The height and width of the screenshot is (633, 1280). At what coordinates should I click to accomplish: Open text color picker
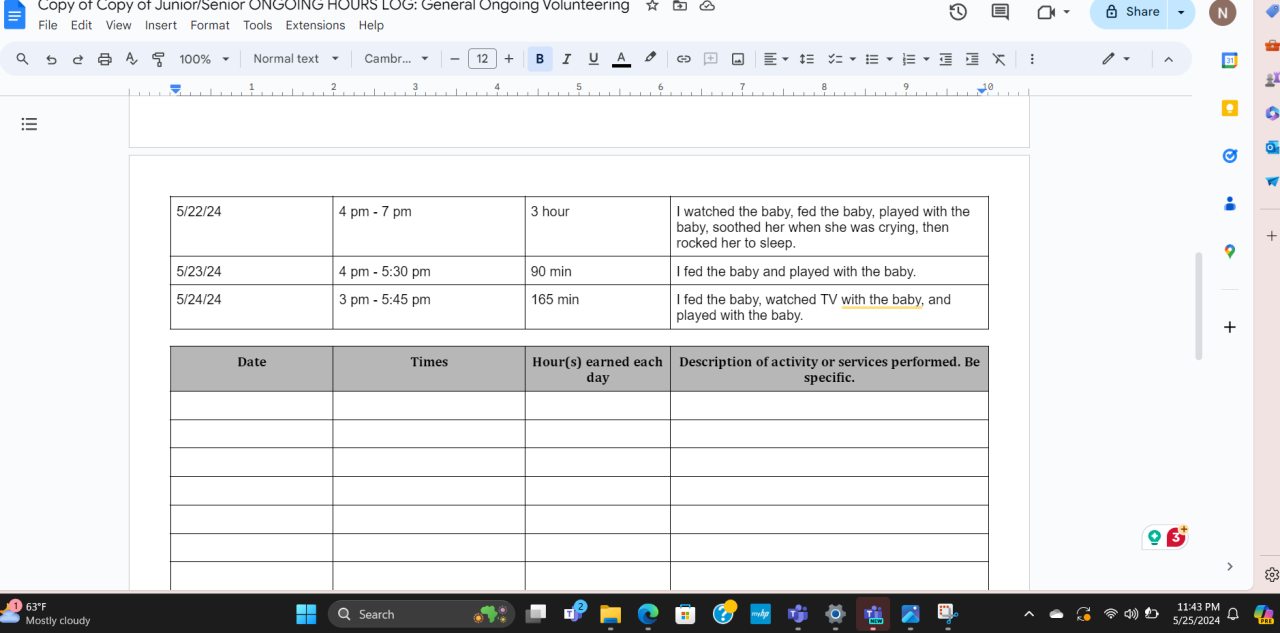coord(621,59)
